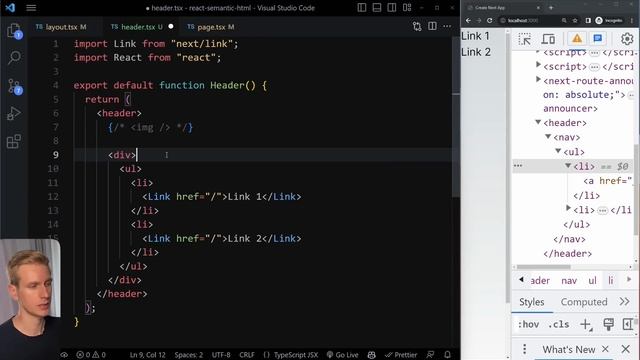Switch to the Computed tab
The height and width of the screenshot is (360, 640).
click(x=584, y=302)
